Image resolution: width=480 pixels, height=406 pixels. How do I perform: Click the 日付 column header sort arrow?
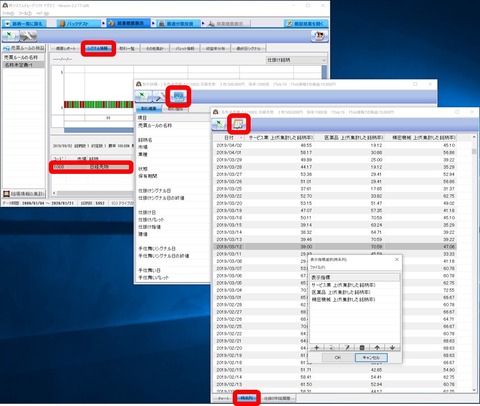tap(241, 137)
